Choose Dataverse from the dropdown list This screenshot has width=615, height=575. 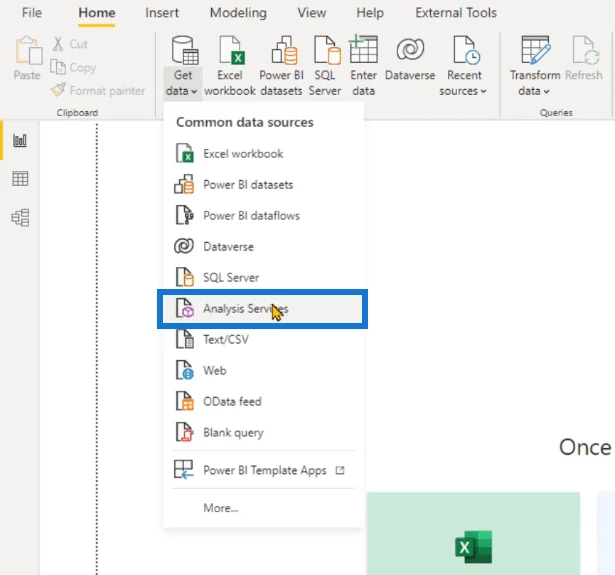[x=264, y=246]
